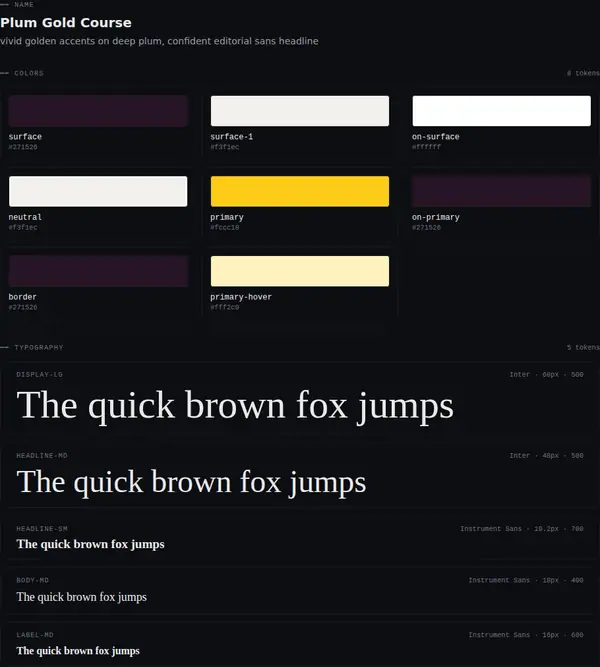600x667 pixels.
Task: Click the '5 tokens' count label
Action: [583, 348]
